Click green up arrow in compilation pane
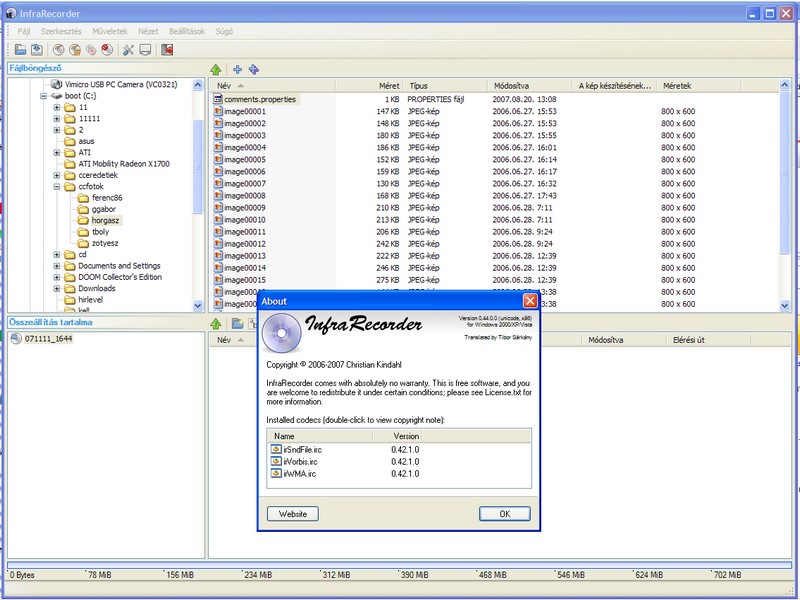800x600 pixels. 216,323
